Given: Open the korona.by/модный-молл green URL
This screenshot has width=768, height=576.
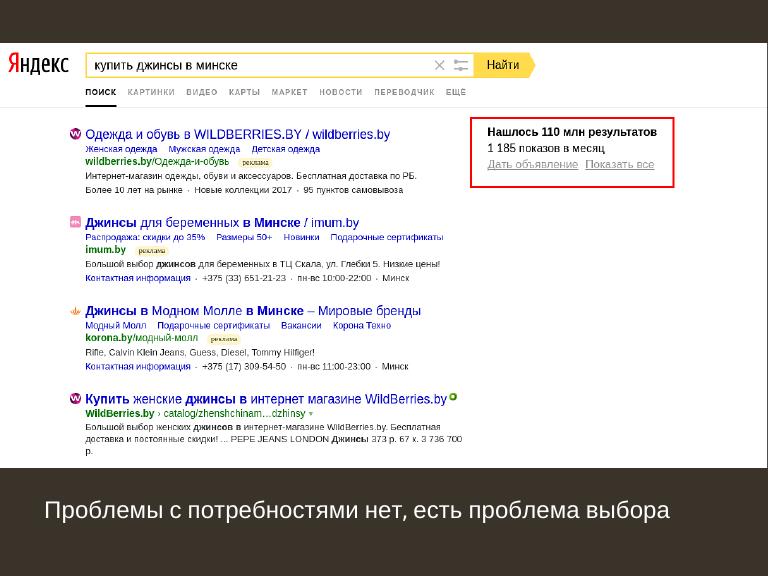Looking at the screenshot, I should click(142, 337).
